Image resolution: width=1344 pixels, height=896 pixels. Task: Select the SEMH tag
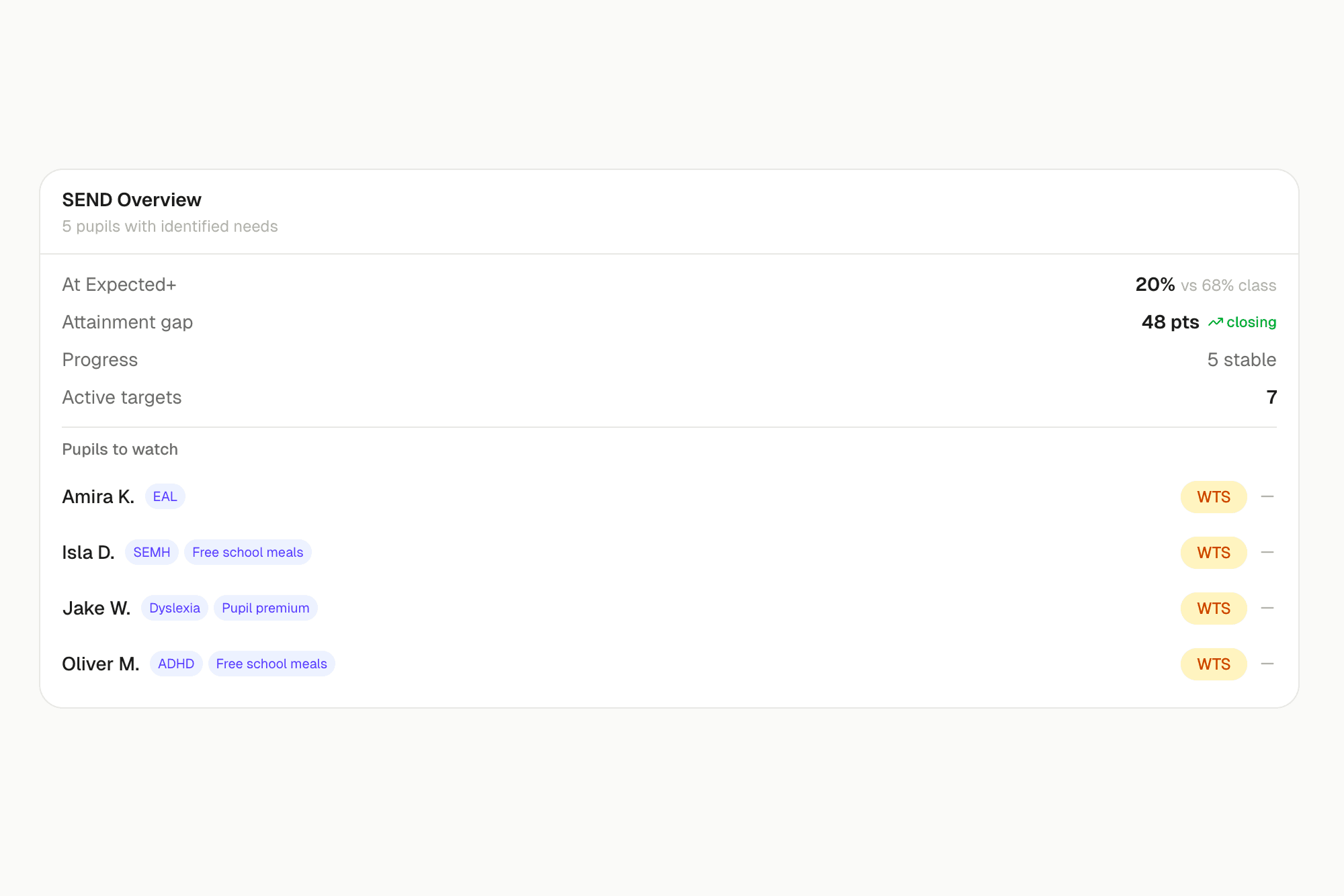[x=151, y=553]
